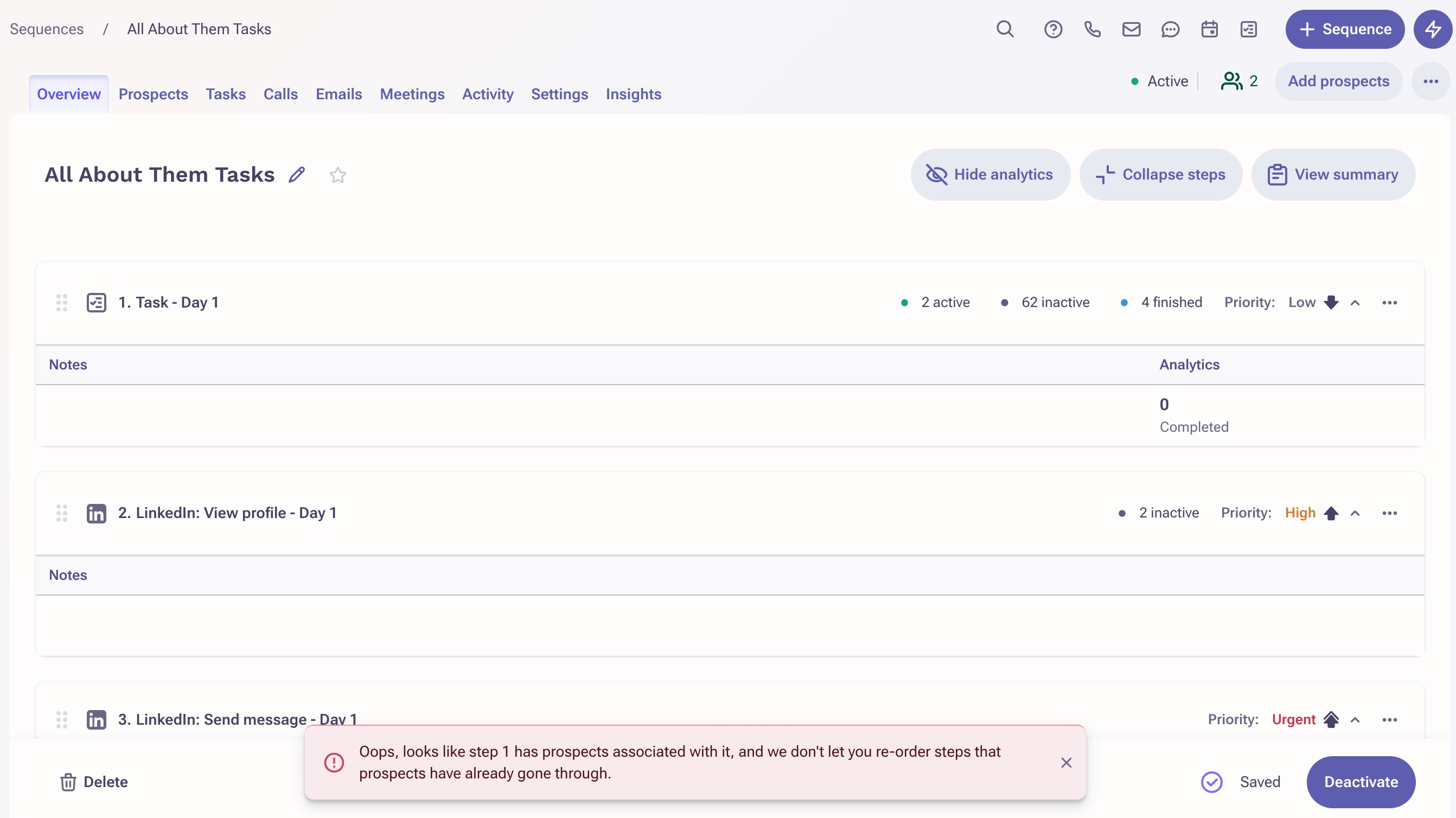
Task: Click the Add prospects button
Action: click(1338, 81)
